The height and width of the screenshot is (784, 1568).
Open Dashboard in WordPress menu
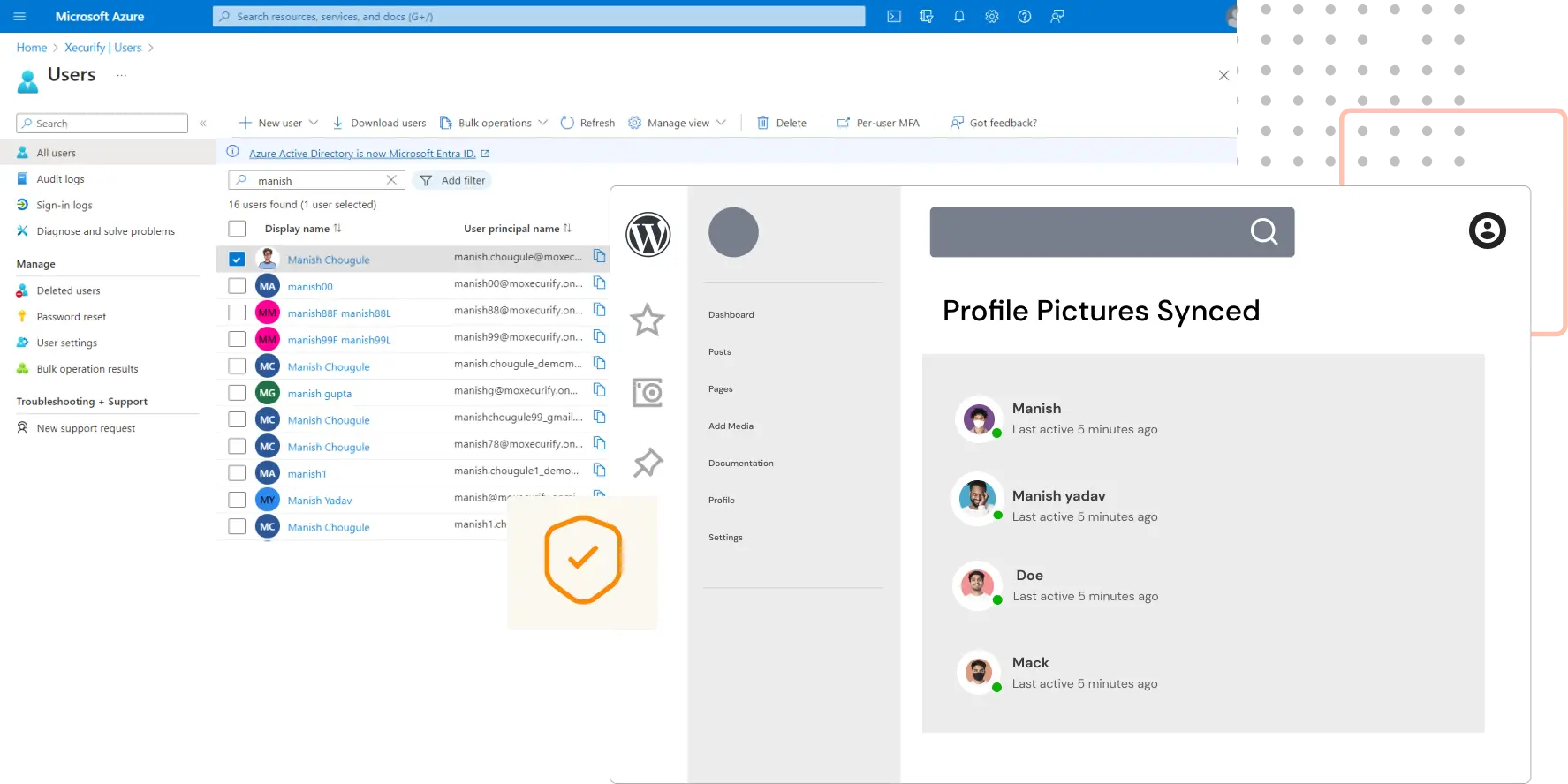pos(731,314)
